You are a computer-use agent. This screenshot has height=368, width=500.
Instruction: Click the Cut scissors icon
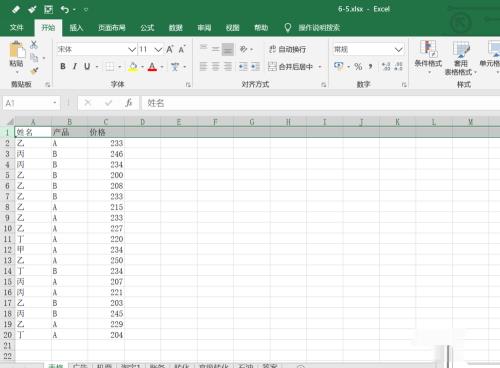(x=34, y=45)
